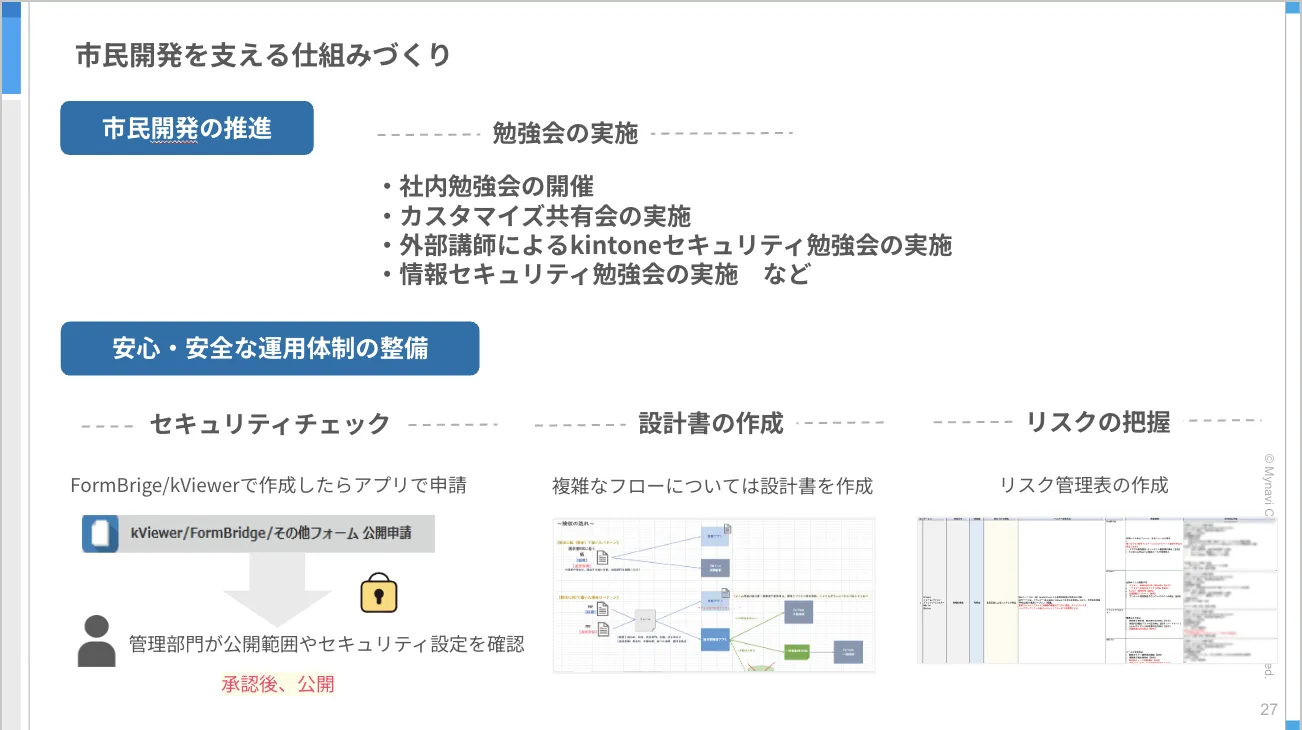Select the 市民開発の推進 blue label
Image resolution: width=1302 pixels, height=730 pixels.
[x=187, y=128]
